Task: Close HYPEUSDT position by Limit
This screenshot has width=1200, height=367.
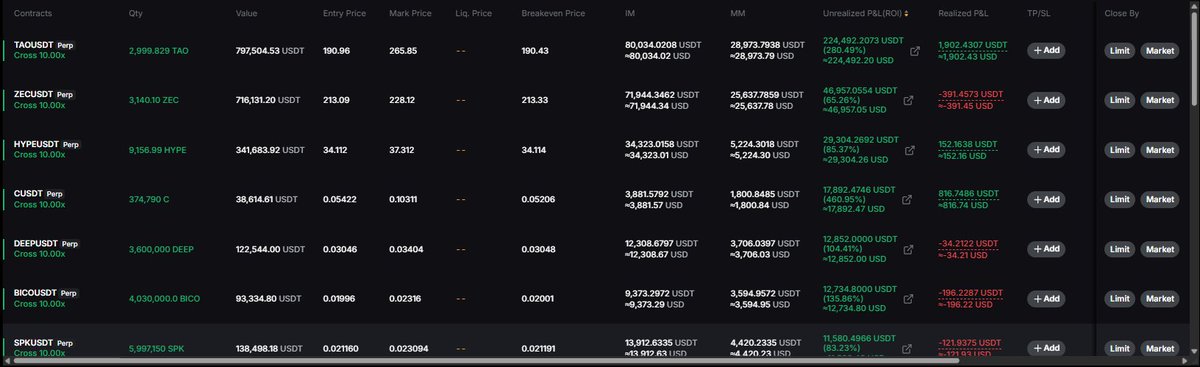Action: coord(1120,150)
